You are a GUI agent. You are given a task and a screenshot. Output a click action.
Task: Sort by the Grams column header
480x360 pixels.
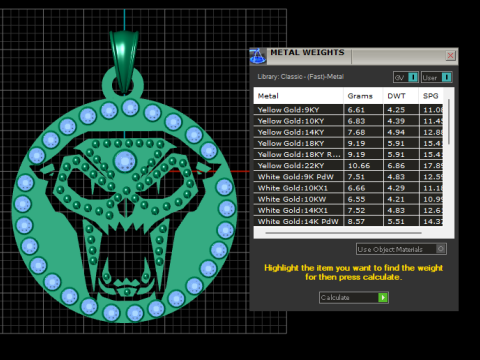tap(363, 96)
